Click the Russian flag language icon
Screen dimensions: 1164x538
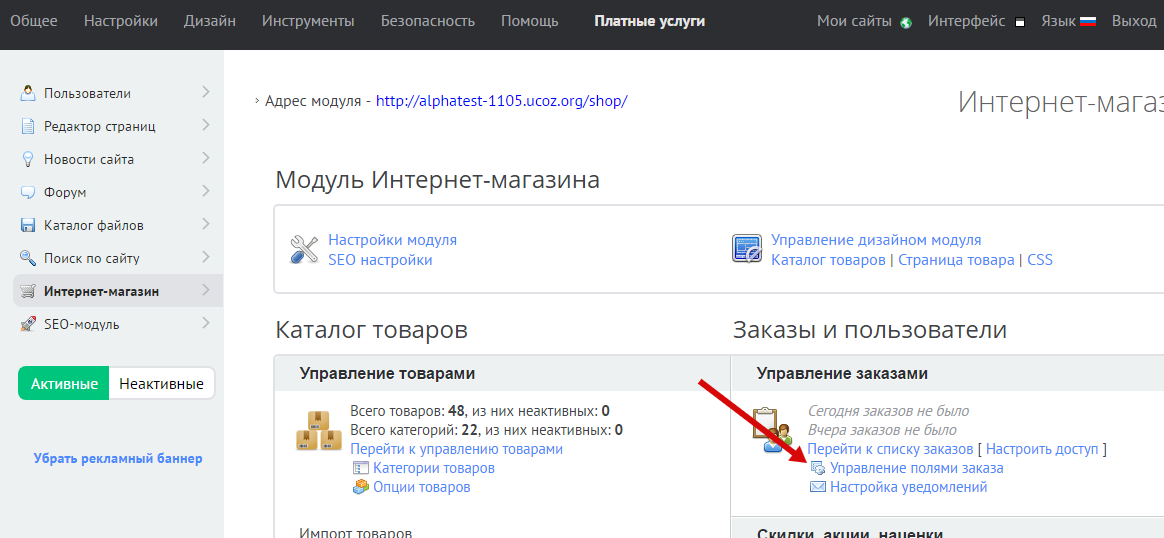(x=1090, y=21)
